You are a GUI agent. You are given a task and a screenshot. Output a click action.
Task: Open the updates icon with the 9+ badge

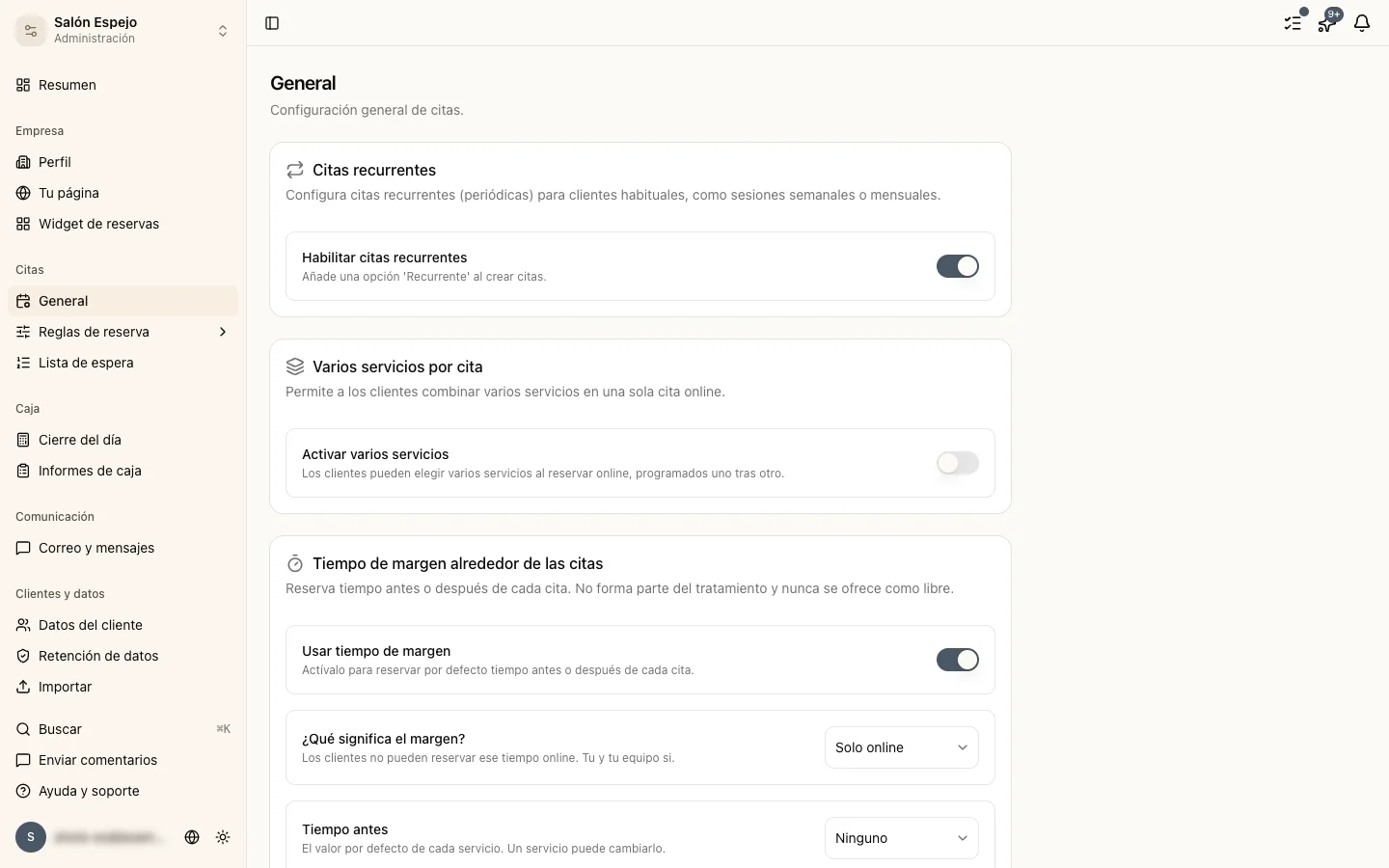pos(1327,23)
